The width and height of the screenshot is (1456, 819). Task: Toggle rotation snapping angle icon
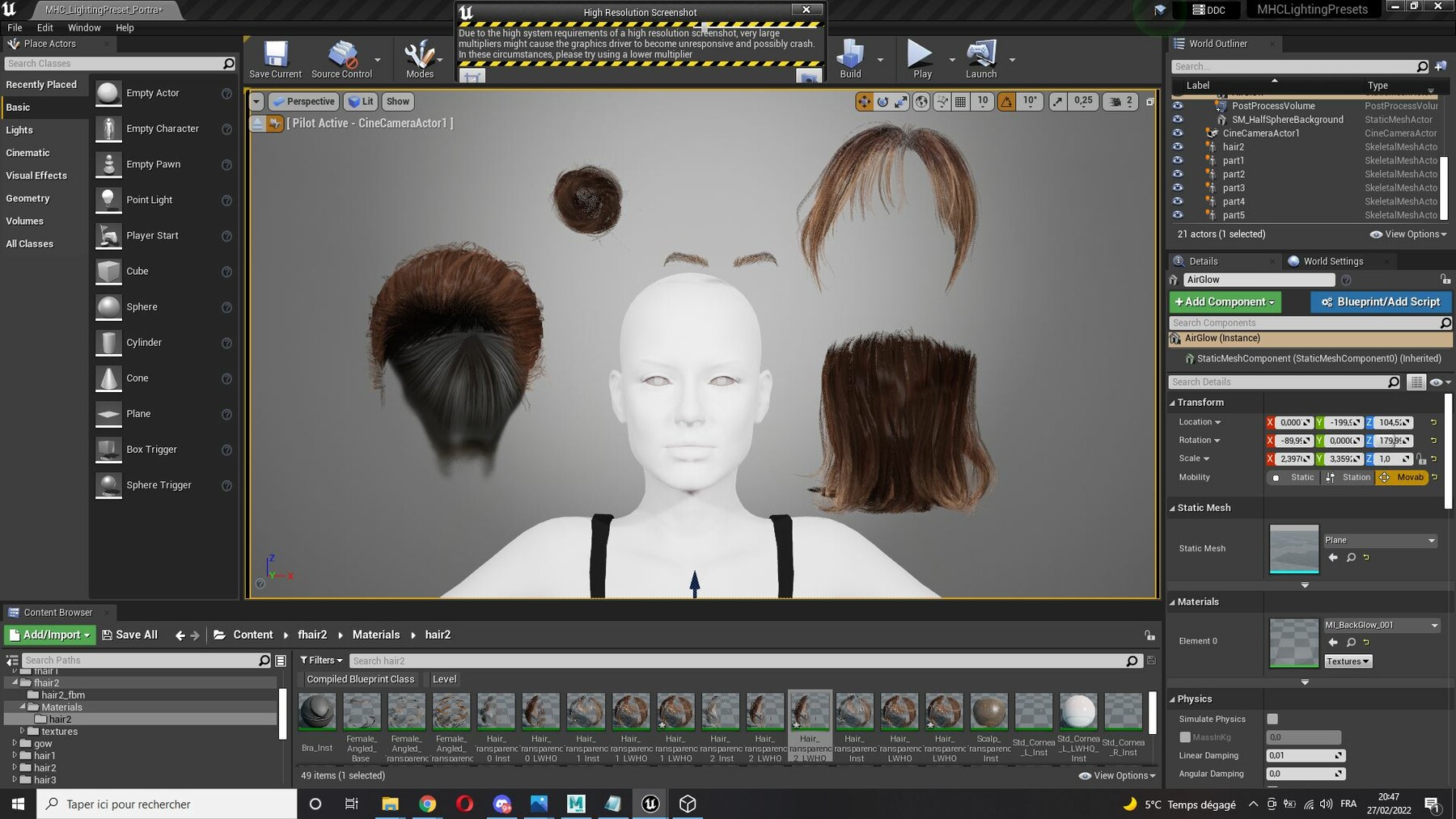[1006, 101]
